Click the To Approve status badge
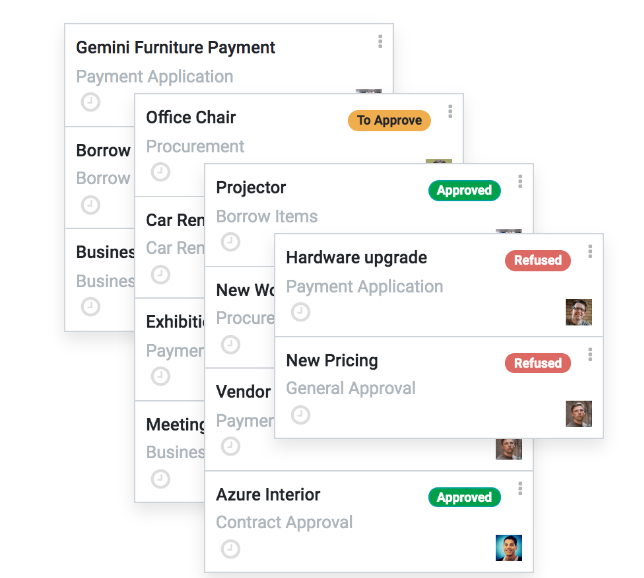The width and height of the screenshot is (644, 578). 389,120
